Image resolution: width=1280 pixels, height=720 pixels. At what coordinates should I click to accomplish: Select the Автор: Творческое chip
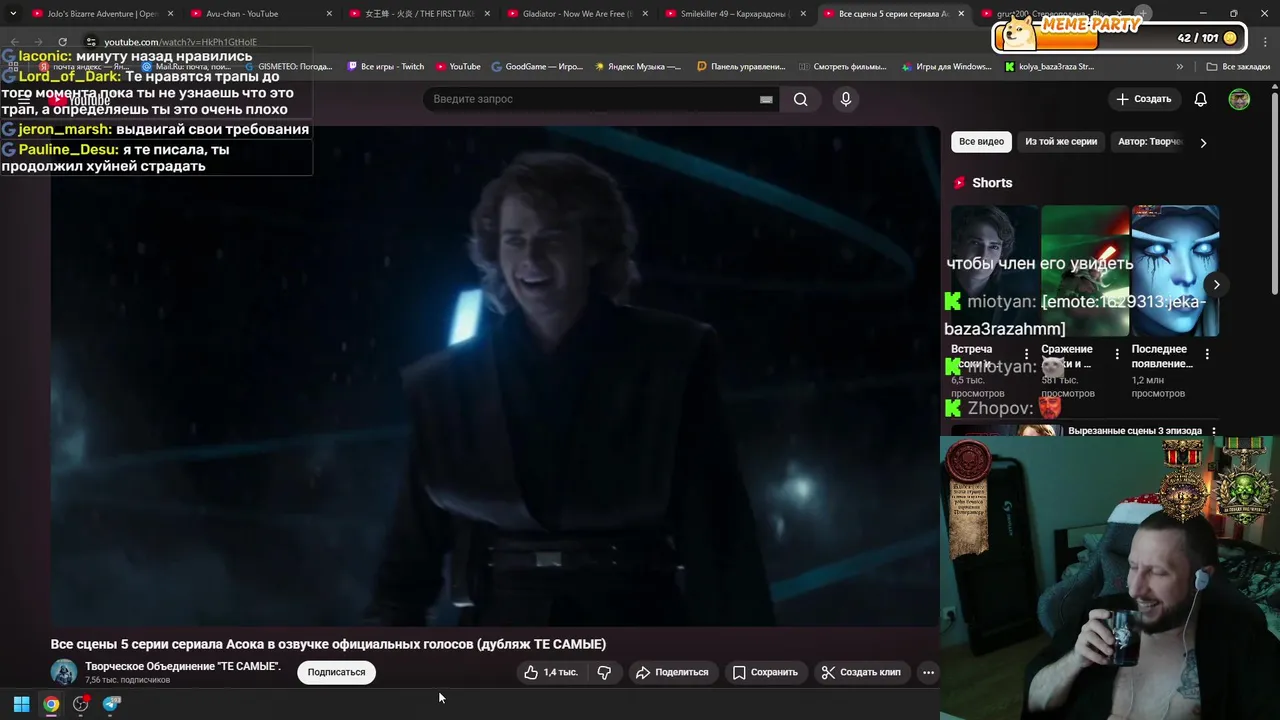1150,142
